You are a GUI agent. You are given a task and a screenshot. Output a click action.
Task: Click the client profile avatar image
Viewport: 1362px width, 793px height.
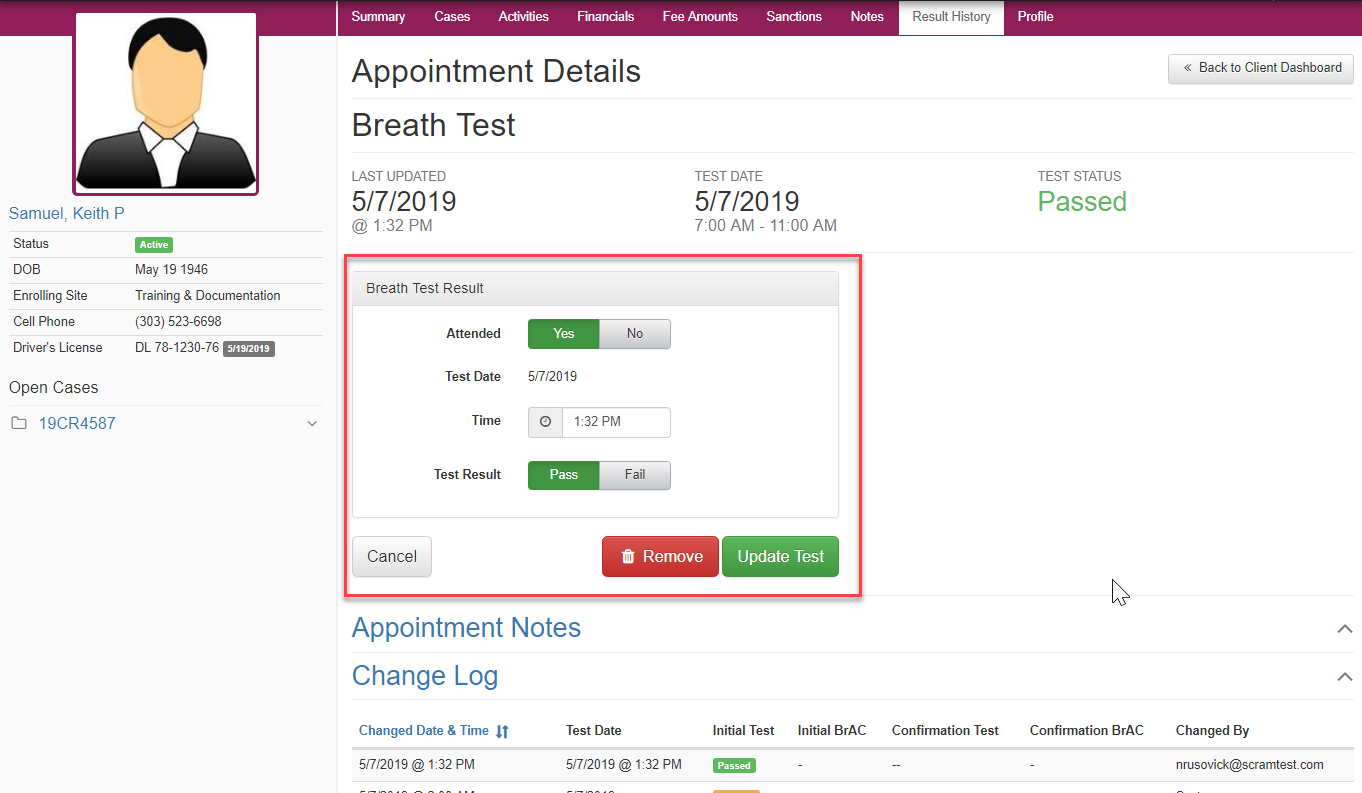pyautogui.click(x=166, y=104)
